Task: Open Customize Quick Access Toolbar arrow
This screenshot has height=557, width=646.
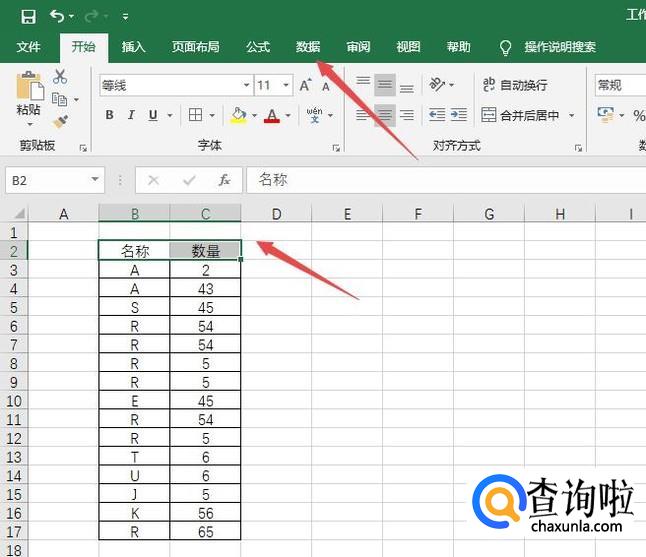Action: (x=125, y=17)
